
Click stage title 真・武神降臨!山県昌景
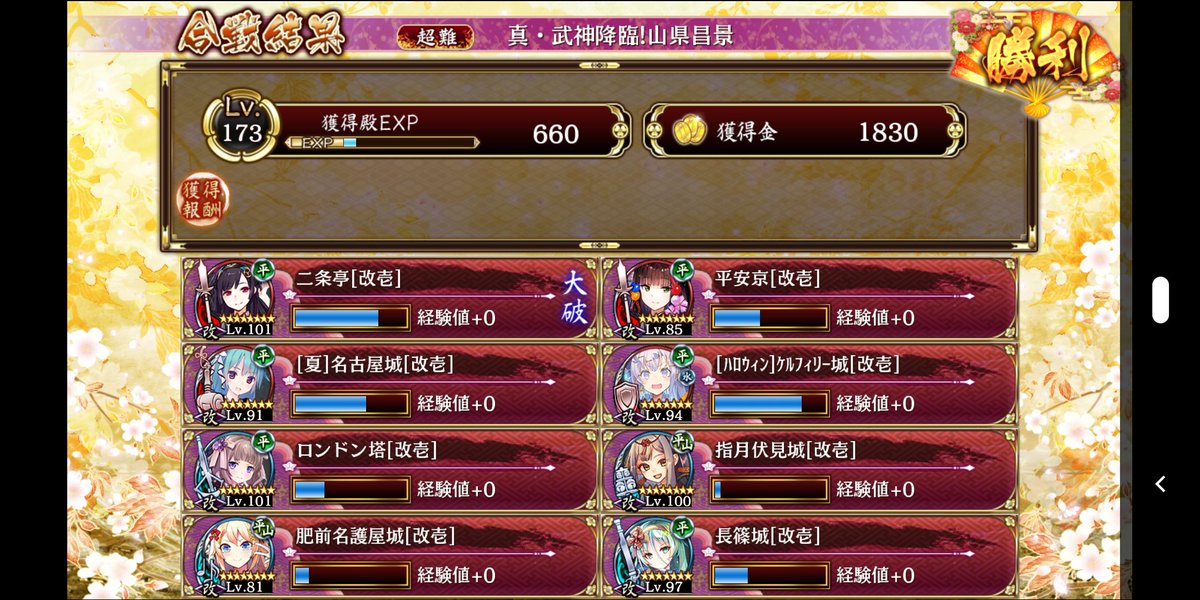[620, 36]
